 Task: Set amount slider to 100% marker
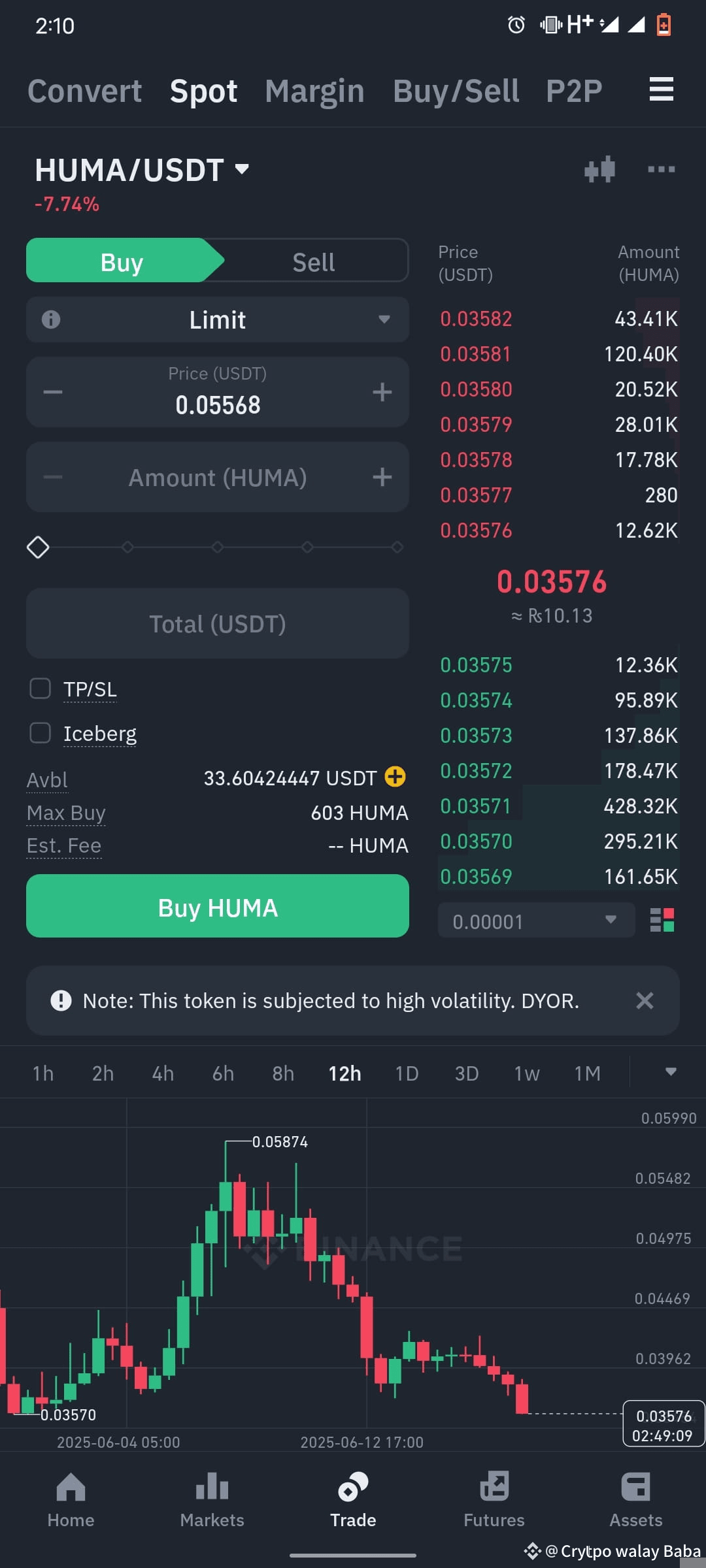[397, 547]
